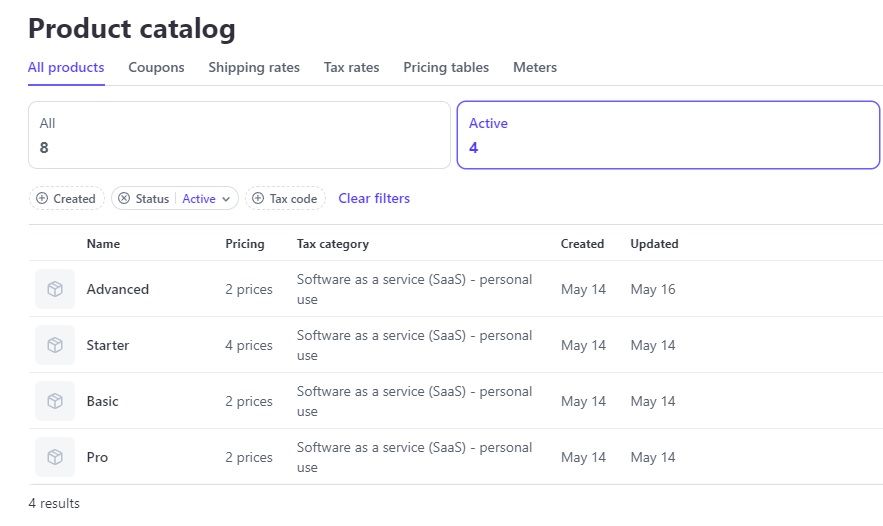Click the plus icon on Tax code filter
The width and height of the screenshot is (883, 526).
(258, 199)
